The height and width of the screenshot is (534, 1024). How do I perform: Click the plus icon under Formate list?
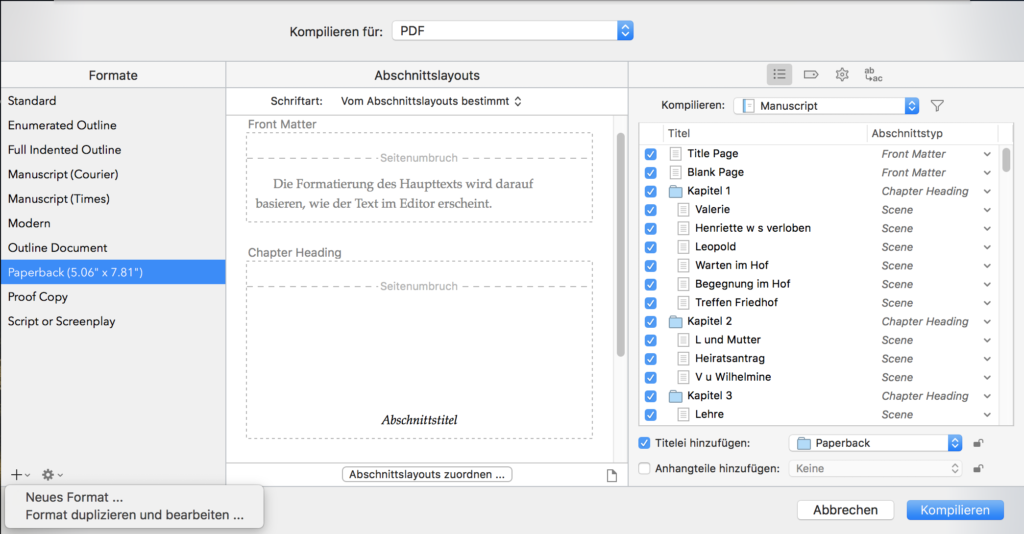pyautogui.click(x=17, y=475)
